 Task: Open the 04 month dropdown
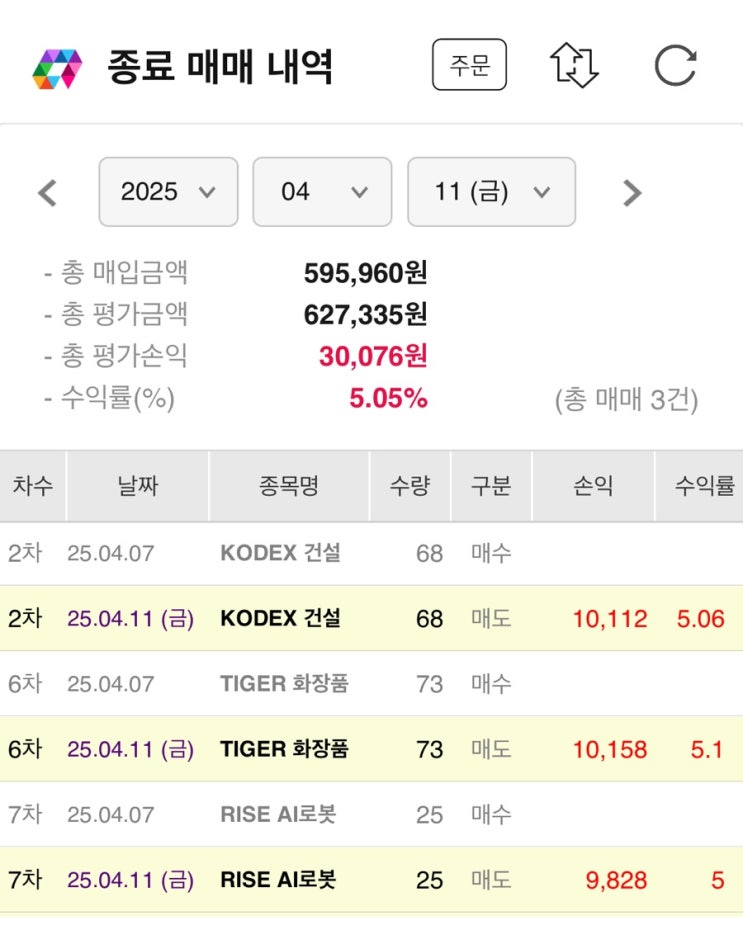point(322,192)
